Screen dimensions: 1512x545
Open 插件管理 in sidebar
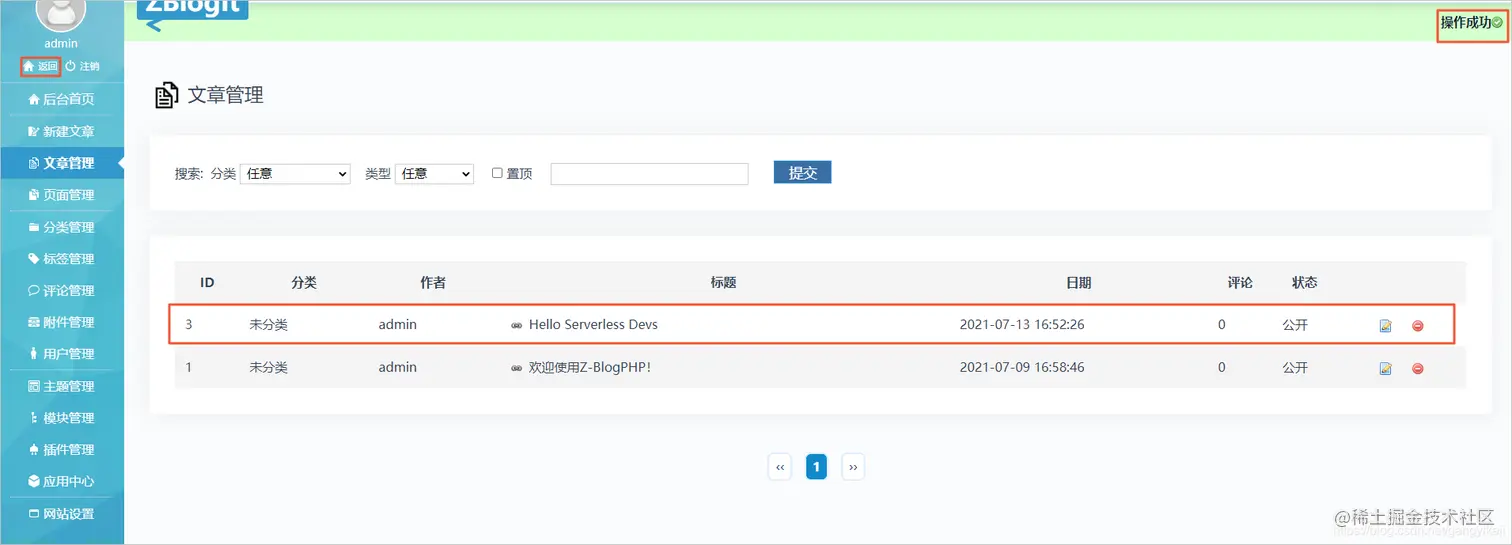click(62, 450)
